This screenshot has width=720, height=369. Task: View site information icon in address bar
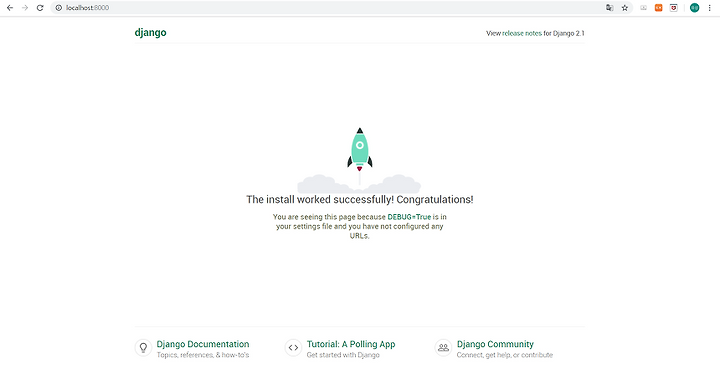click(x=59, y=8)
